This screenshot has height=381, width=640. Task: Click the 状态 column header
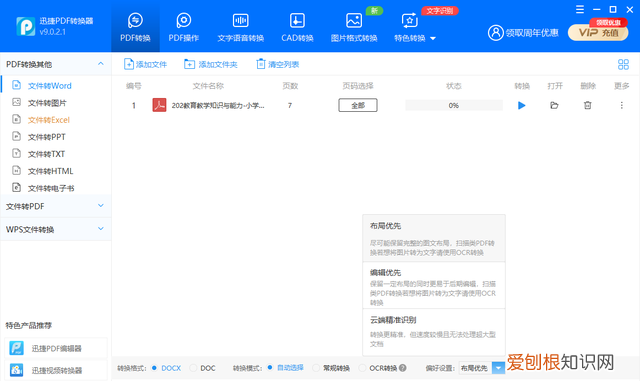point(454,86)
